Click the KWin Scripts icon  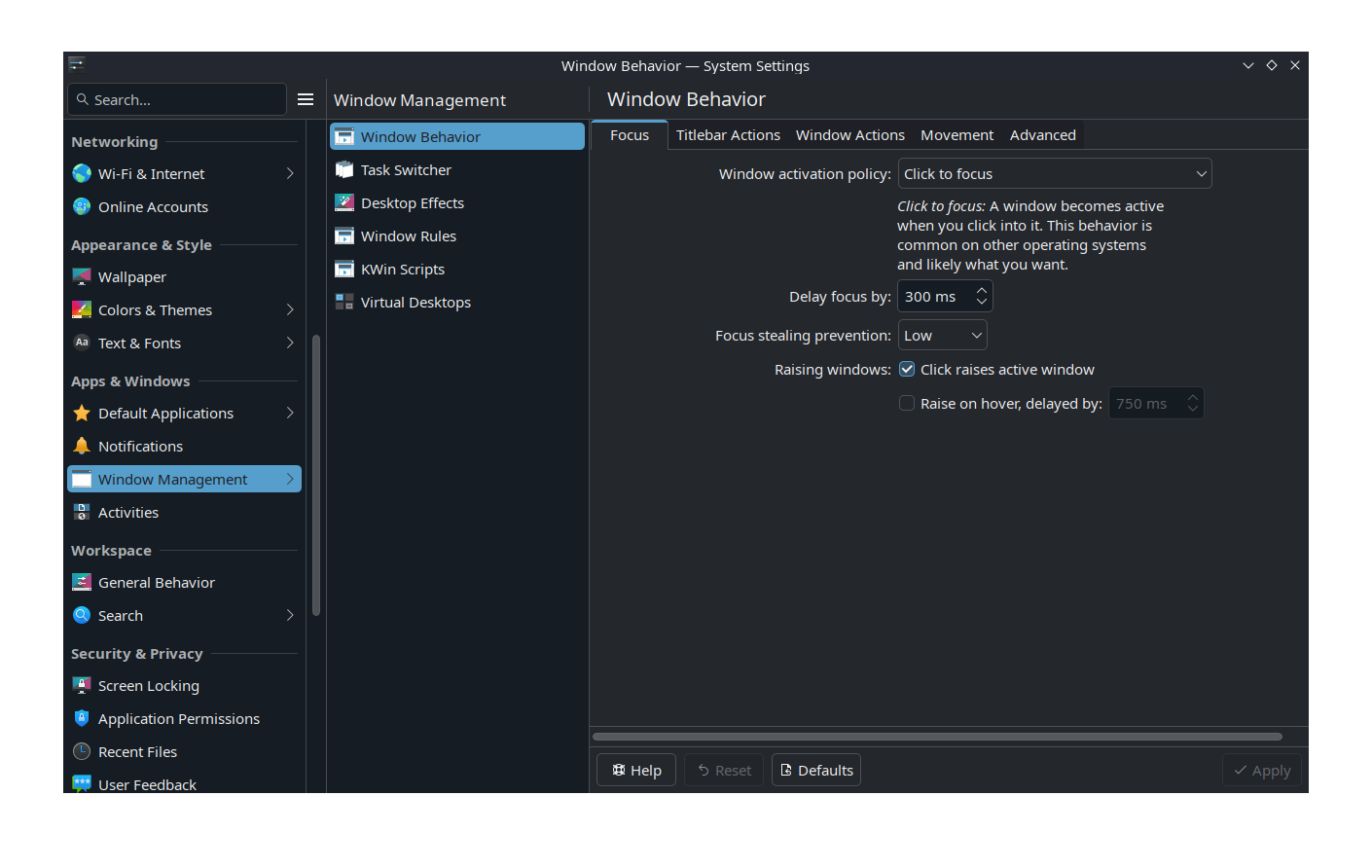(x=344, y=270)
